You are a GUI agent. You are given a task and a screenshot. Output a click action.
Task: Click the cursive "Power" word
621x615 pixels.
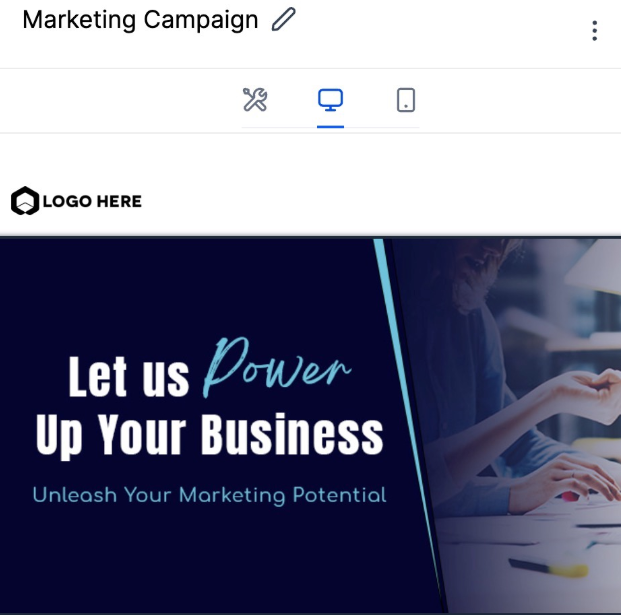click(276, 367)
